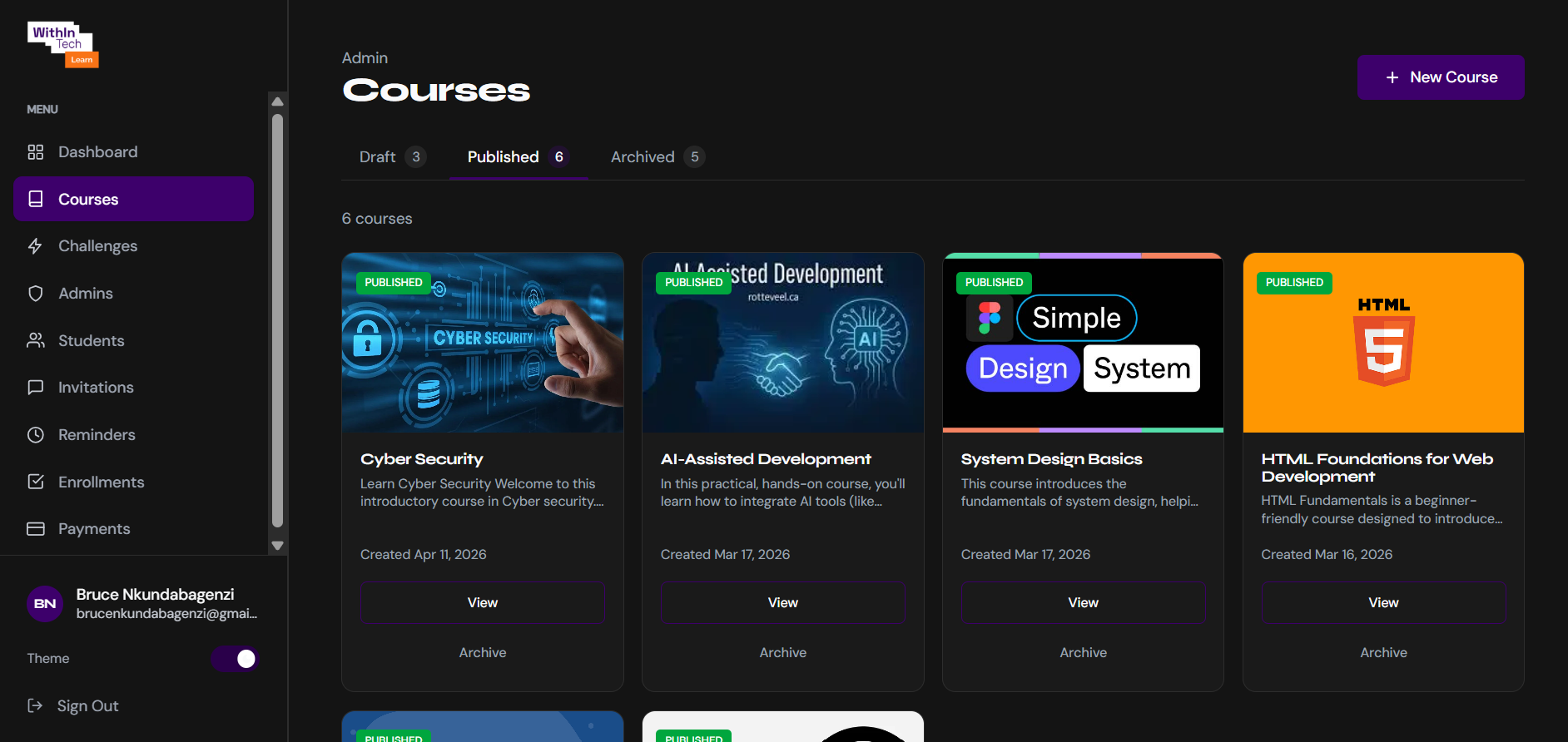Open the AI-Assisted Development thumbnail
This screenshot has height=742, width=1568.
[x=783, y=343]
